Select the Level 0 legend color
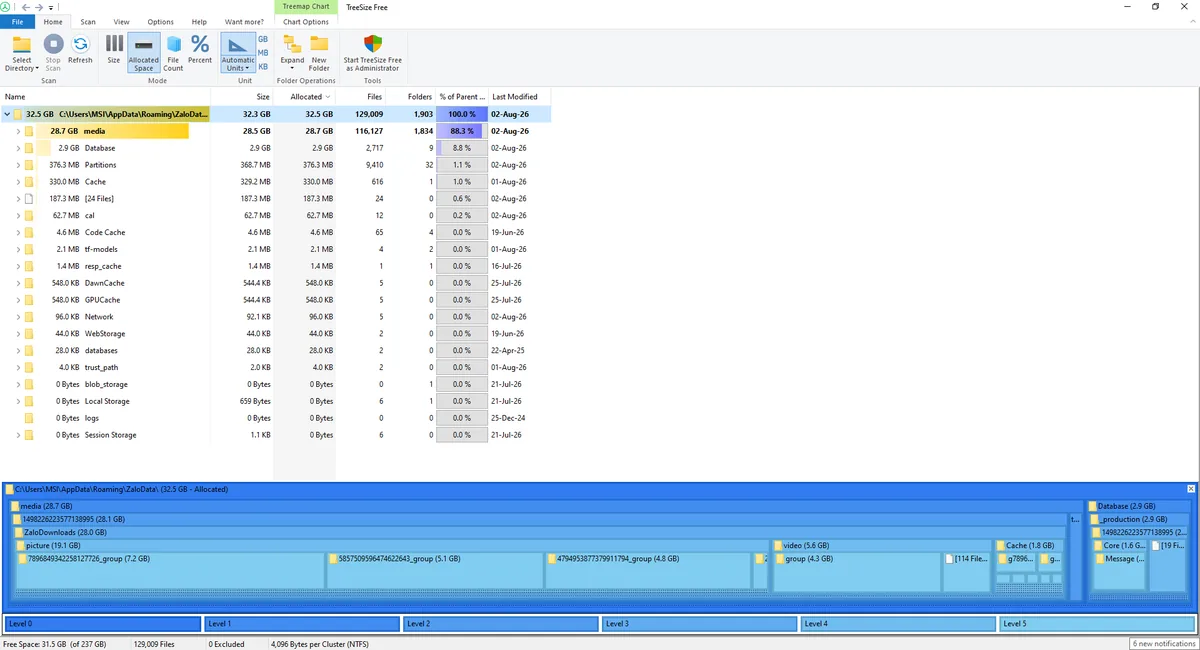The width and height of the screenshot is (1200, 650). 102,624
